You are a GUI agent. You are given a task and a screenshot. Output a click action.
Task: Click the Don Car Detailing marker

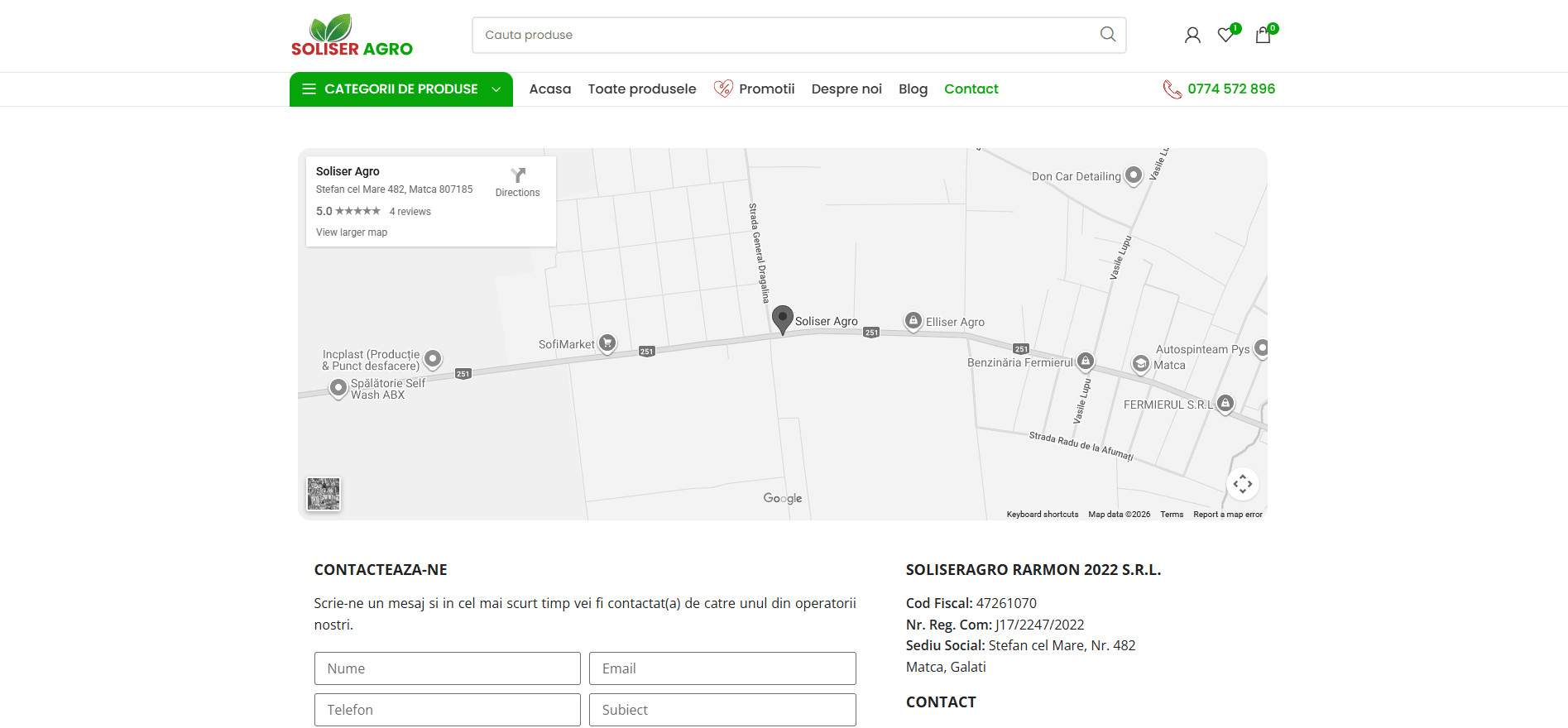pos(1134,175)
